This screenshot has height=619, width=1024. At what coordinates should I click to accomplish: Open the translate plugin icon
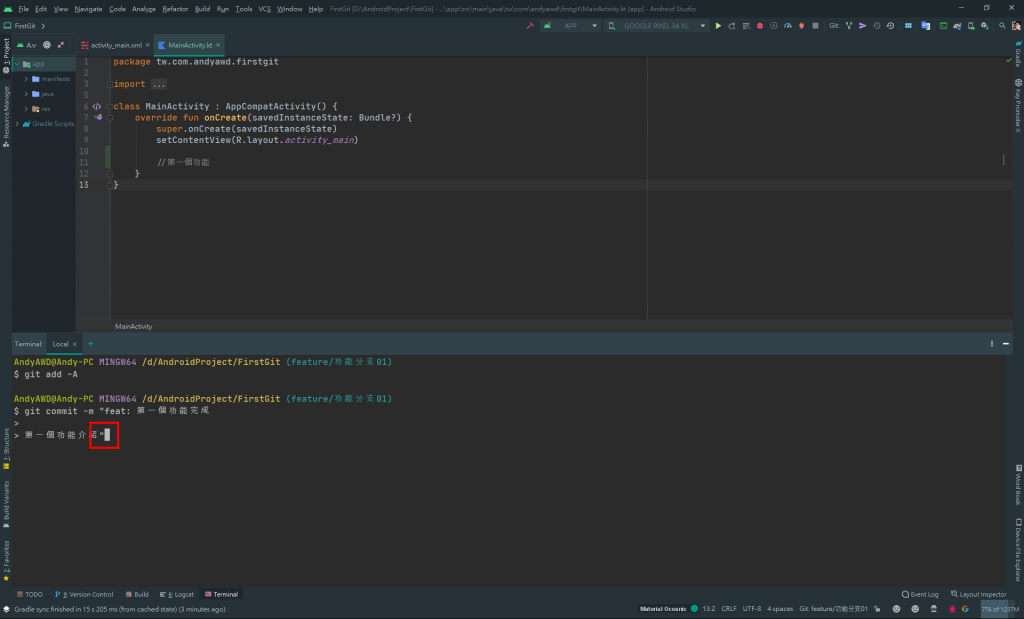coord(925,26)
